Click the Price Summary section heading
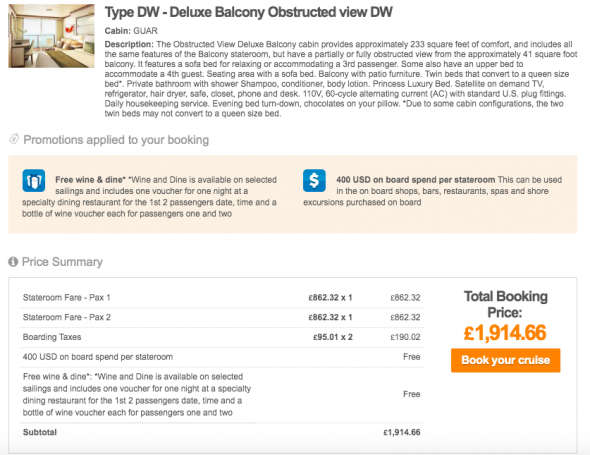Image resolution: width=590 pixels, height=455 pixels. pos(62,262)
